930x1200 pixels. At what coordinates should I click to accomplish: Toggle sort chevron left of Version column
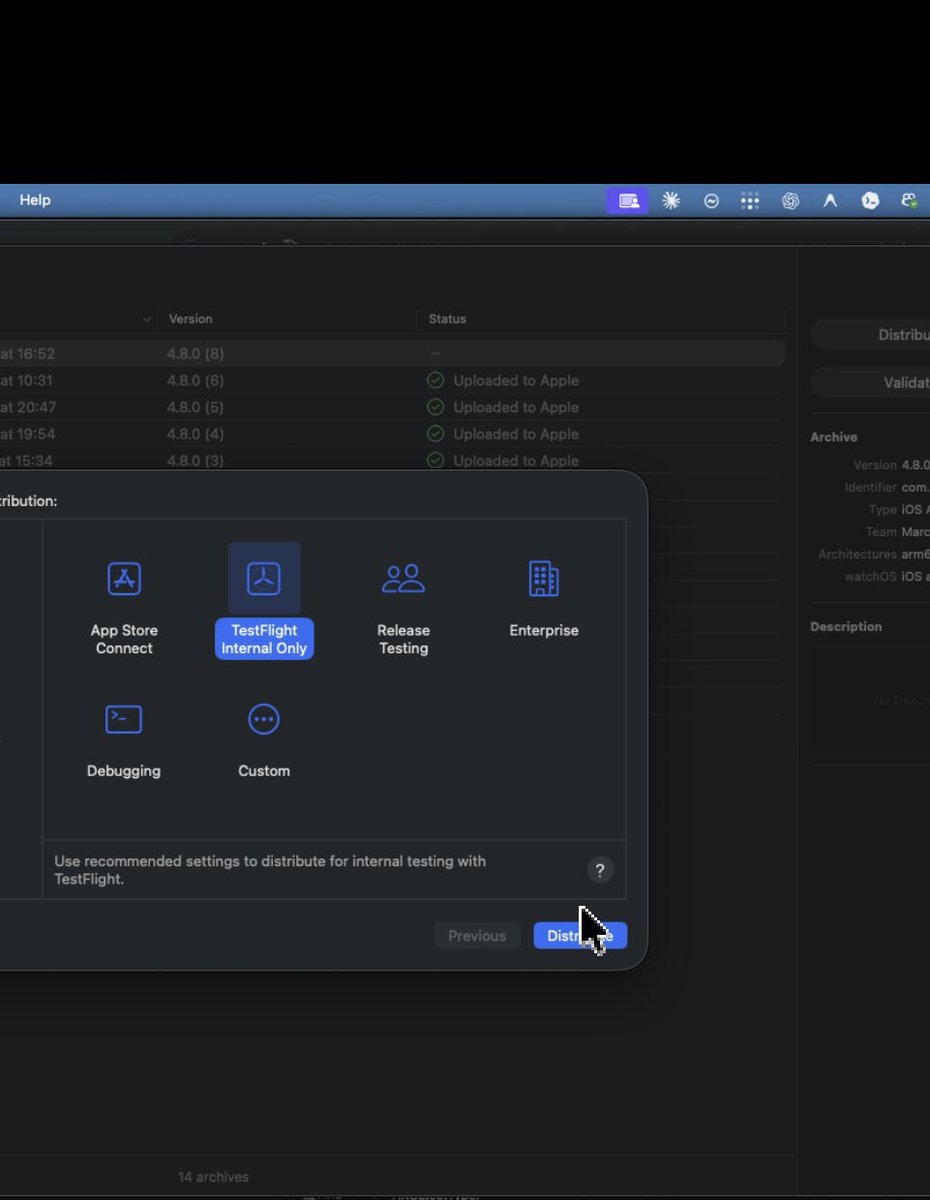pos(148,319)
